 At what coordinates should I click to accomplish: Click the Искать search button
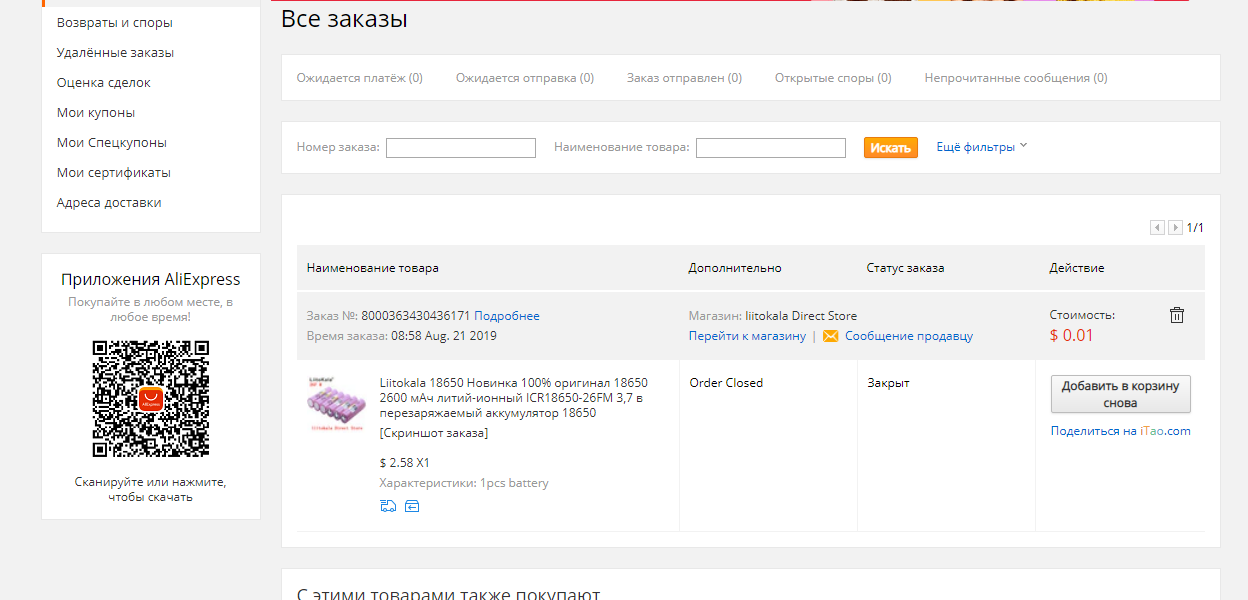point(891,148)
